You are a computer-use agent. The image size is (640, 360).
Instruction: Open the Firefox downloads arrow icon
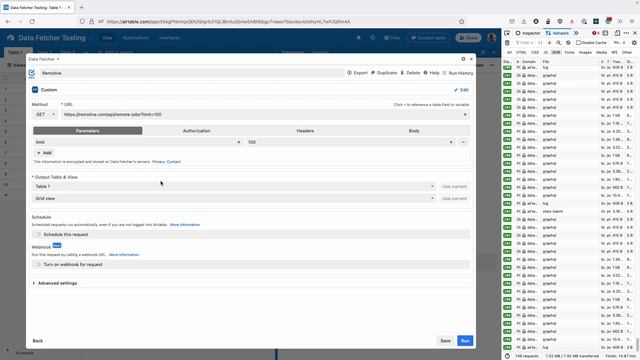click(524, 21)
